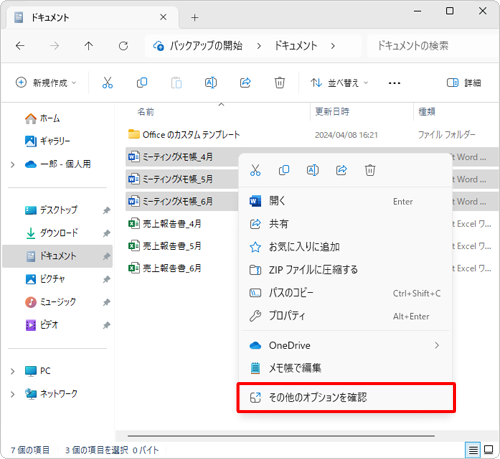Open the See more three-dots menu
The height and width of the screenshot is (459, 500).
pyautogui.click(x=394, y=83)
